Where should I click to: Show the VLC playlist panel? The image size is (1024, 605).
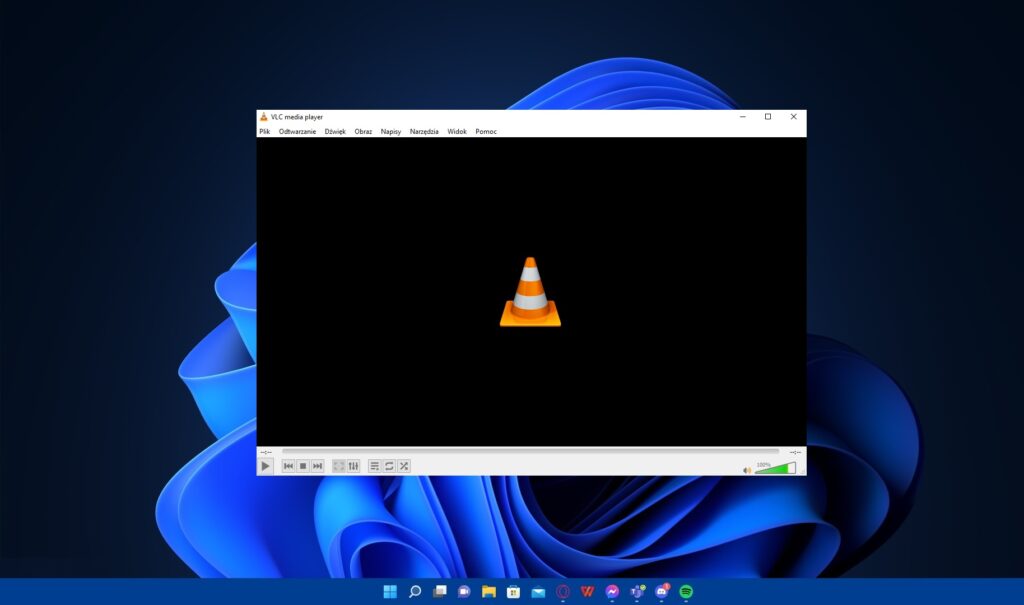(374, 466)
